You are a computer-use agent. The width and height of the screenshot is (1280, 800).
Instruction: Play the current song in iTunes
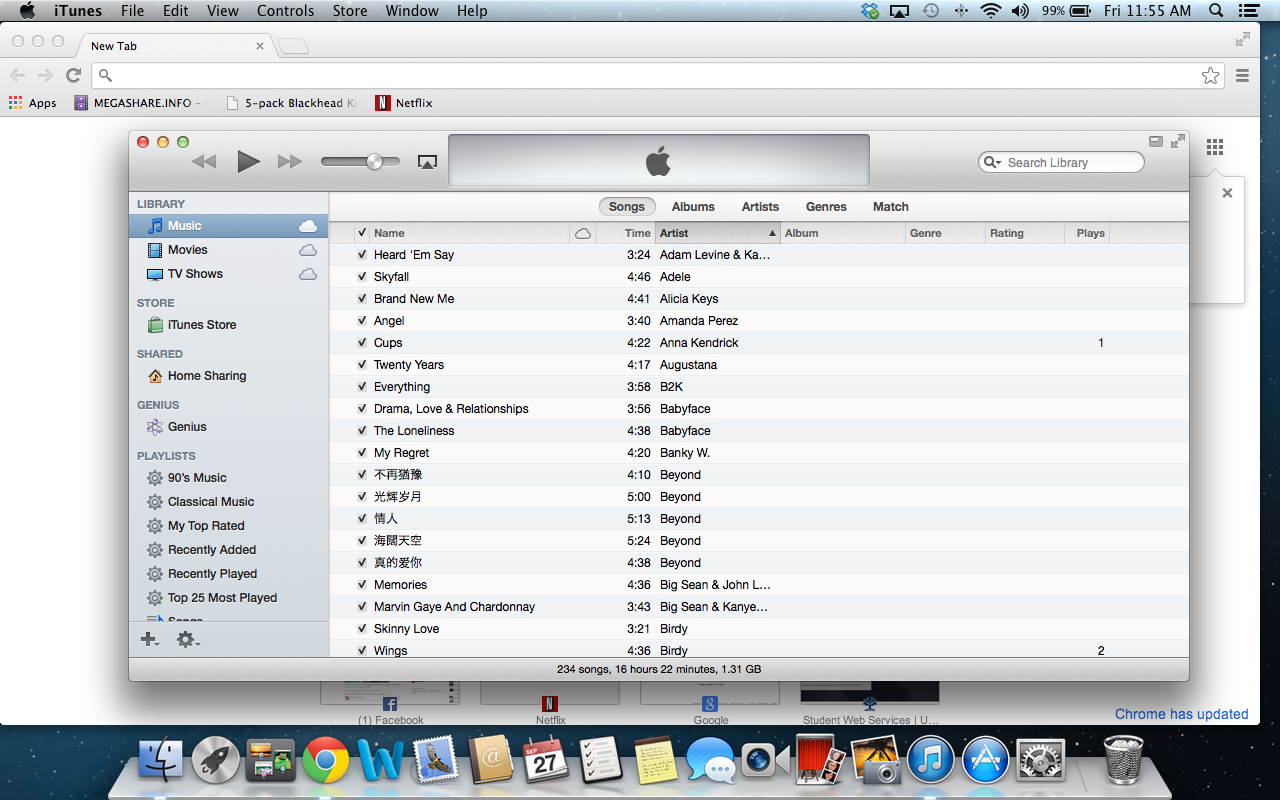(248, 161)
